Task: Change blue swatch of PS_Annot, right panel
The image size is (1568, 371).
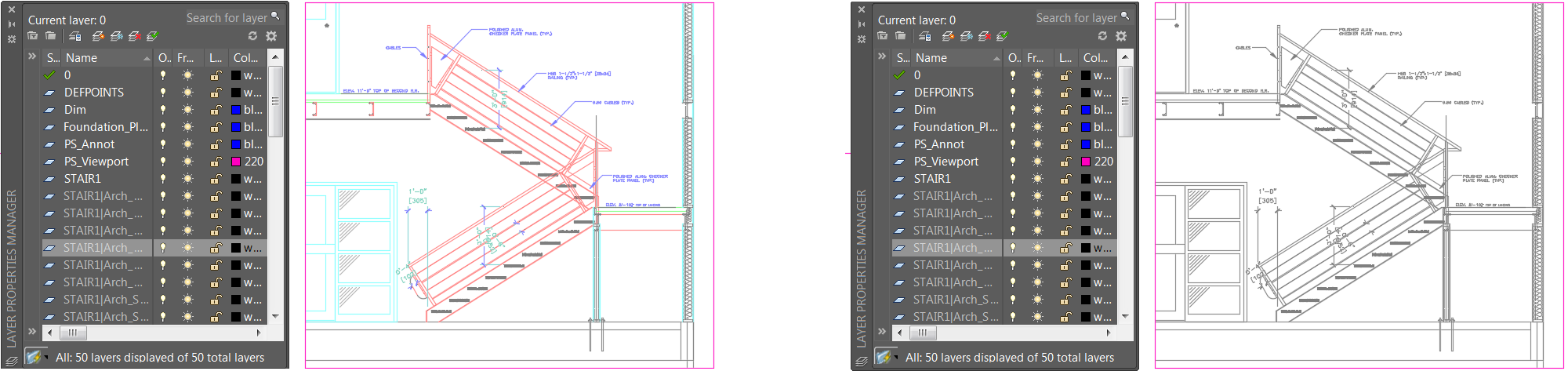Action: click(x=1086, y=144)
